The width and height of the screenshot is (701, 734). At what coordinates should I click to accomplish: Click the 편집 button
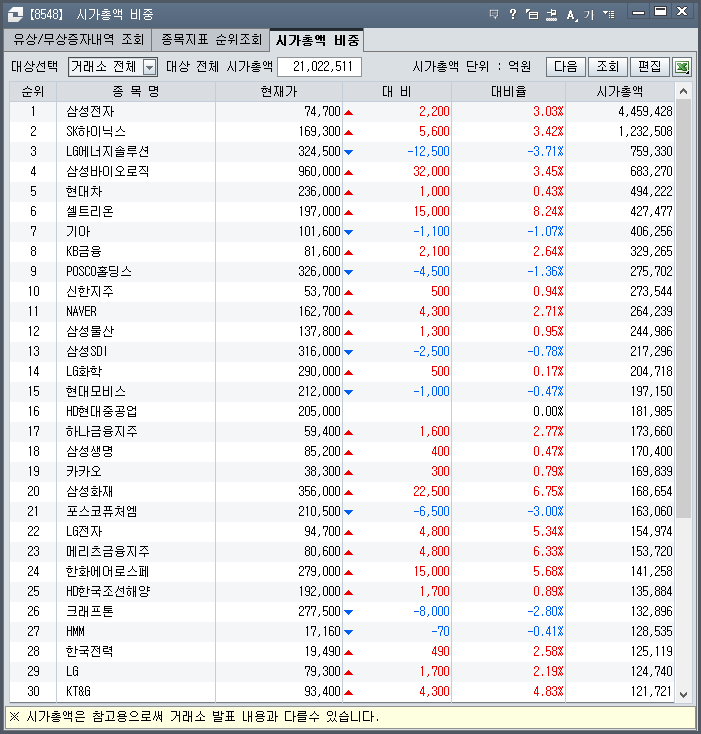coord(650,67)
